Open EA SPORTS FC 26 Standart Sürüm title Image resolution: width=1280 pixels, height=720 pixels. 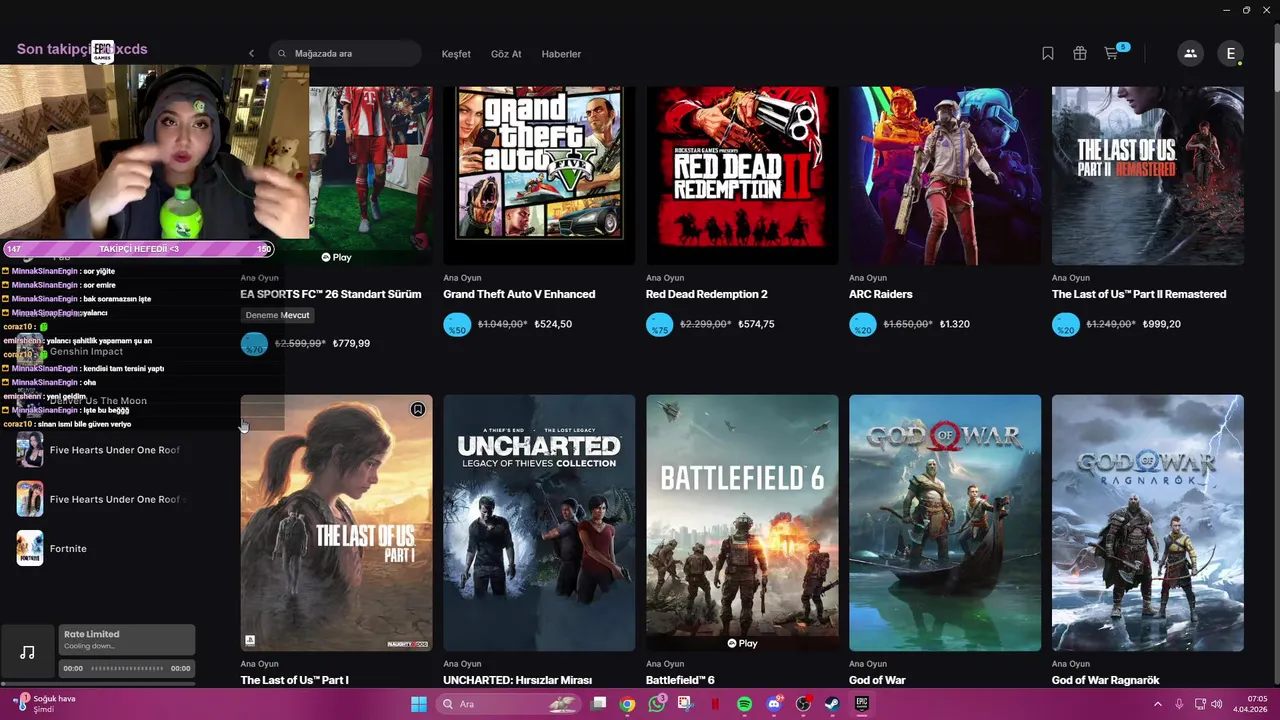click(x=331, y=294)
